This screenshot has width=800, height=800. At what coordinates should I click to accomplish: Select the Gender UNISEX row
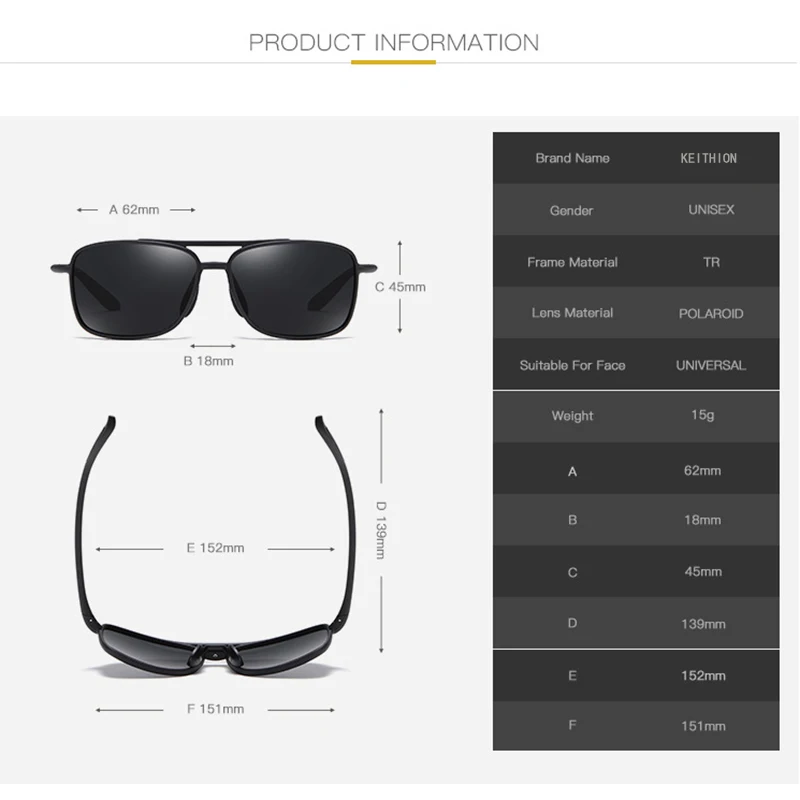(x=636, y=210)
